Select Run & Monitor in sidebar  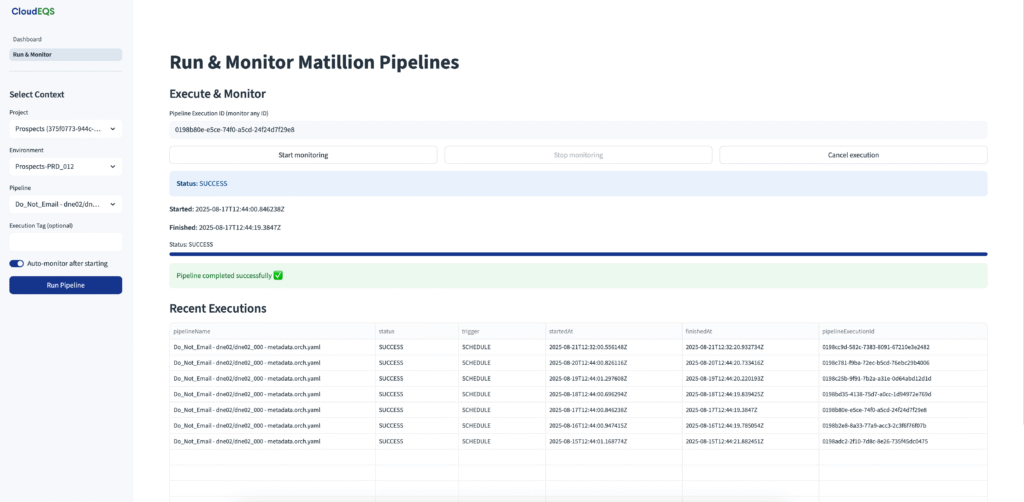coord(65,55)
